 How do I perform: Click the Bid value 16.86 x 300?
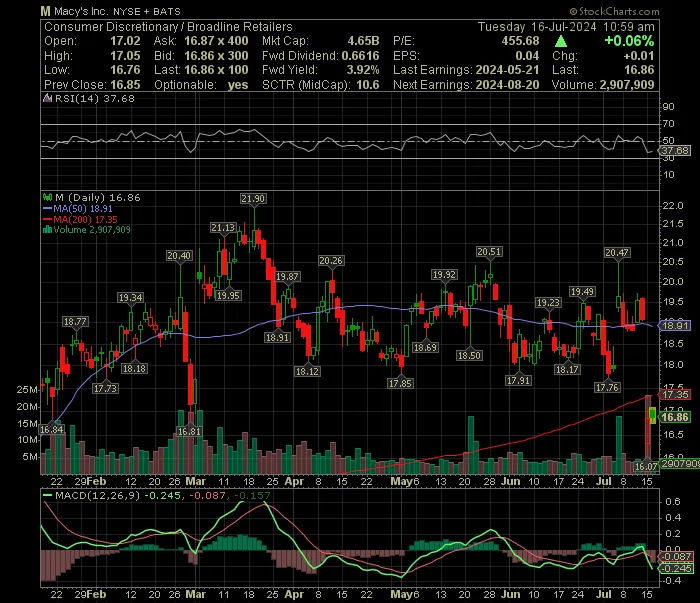(x=216, y=56)
